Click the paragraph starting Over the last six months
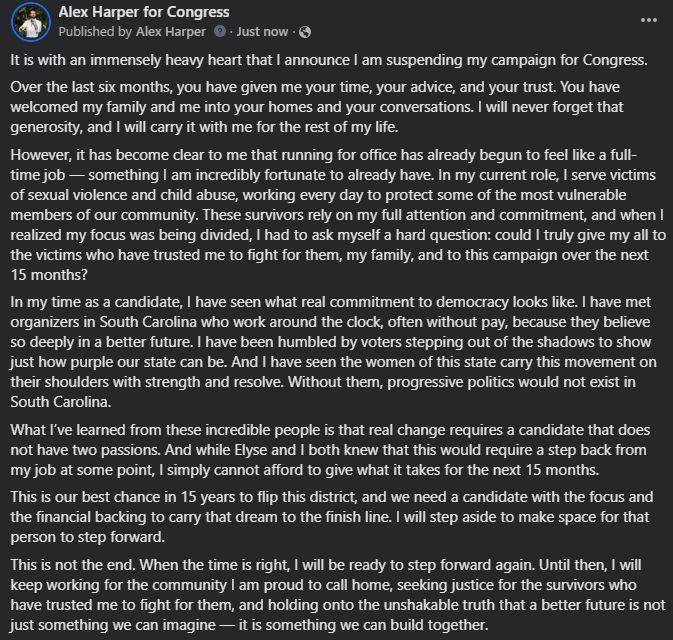 317,107
